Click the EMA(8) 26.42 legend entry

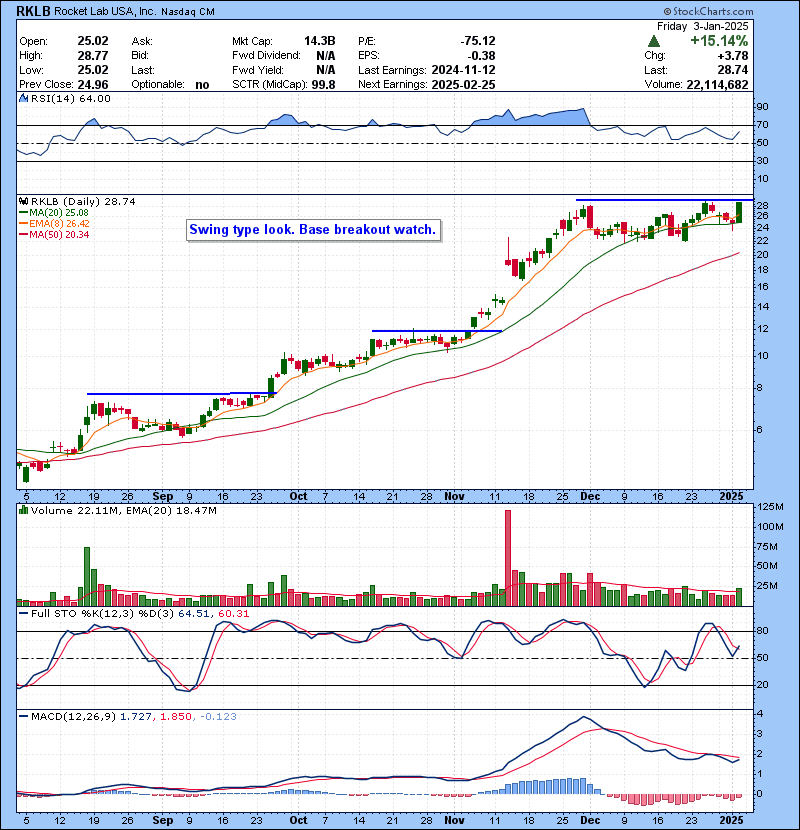(x=54, y=223)
